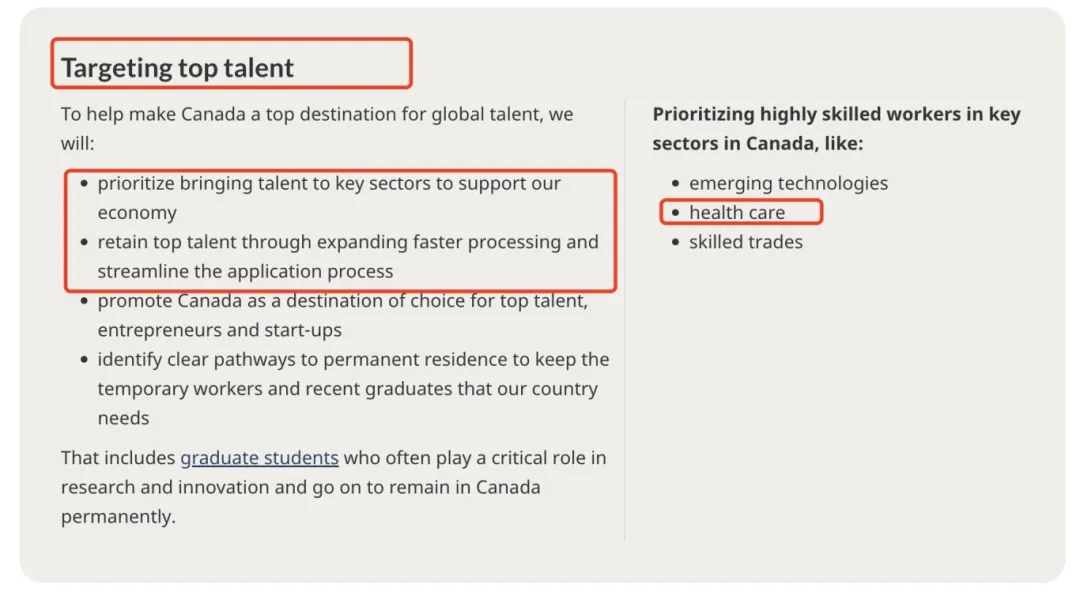
Task: Click the bullet before health care
Action: click(676, 213)
